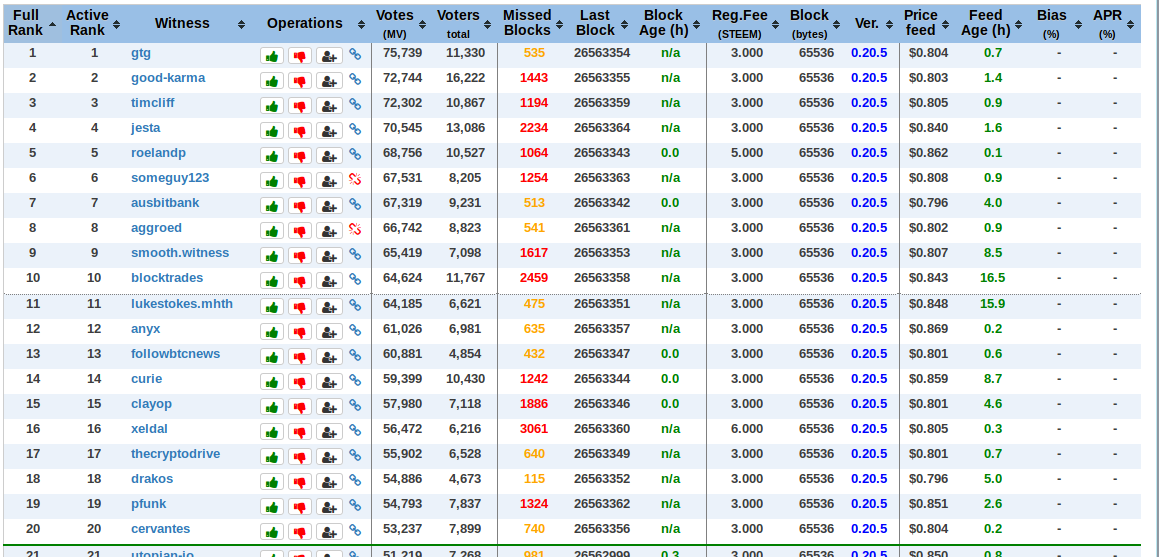The height and width of the screenshot is (557, 1159).
Task: Open cervantes witness link
Action: (160, 529)
